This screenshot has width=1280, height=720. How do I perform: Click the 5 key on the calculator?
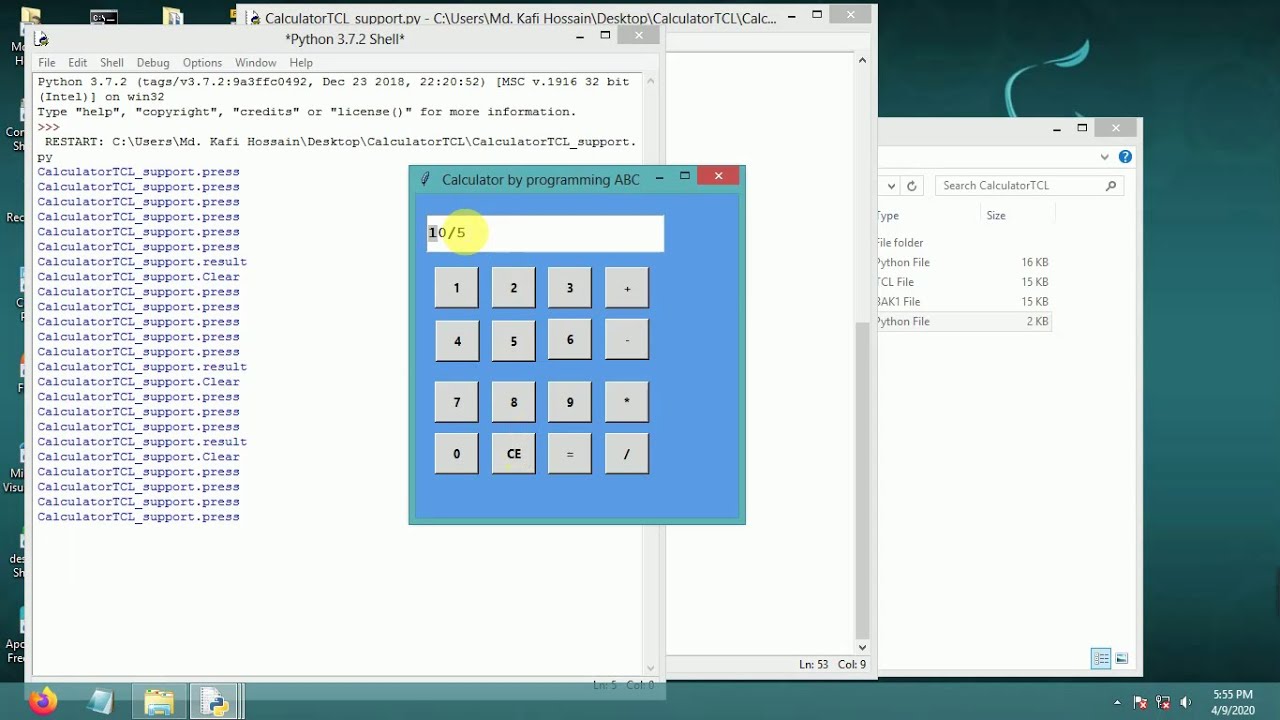(514, 341)
